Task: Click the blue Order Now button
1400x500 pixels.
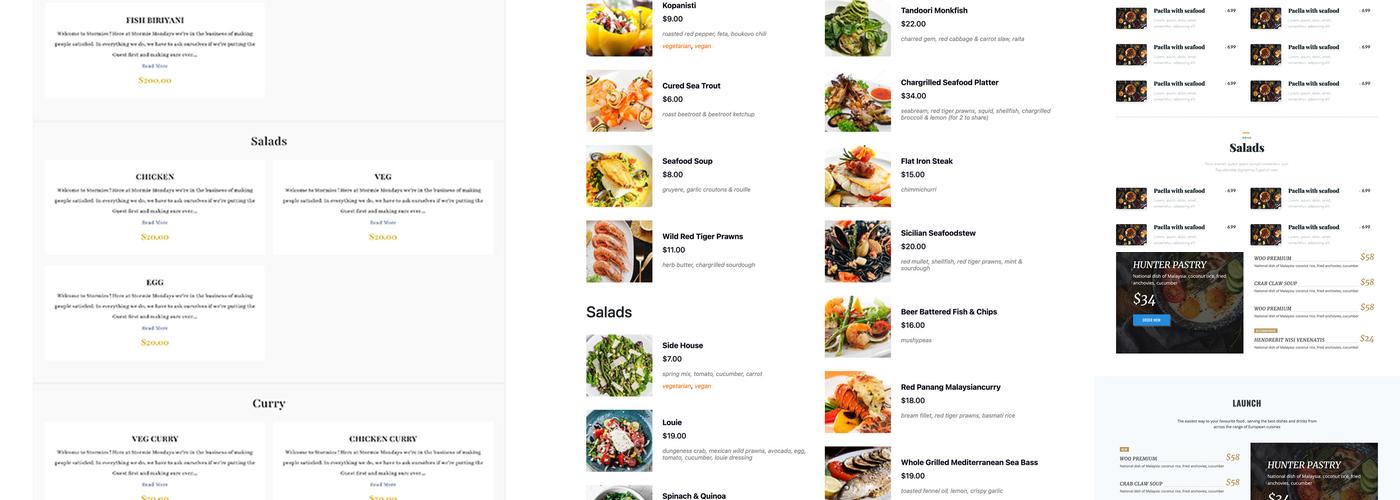Action: coord(1151,320)
